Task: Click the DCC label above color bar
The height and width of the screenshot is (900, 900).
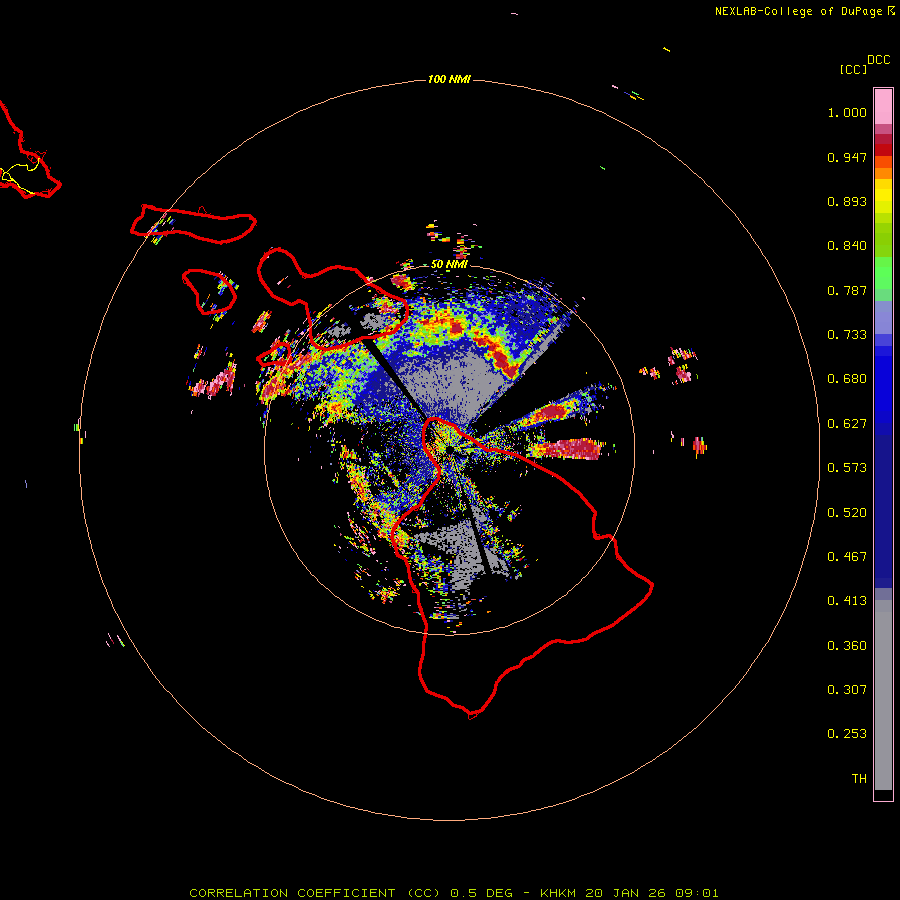Action: [879, 60]
